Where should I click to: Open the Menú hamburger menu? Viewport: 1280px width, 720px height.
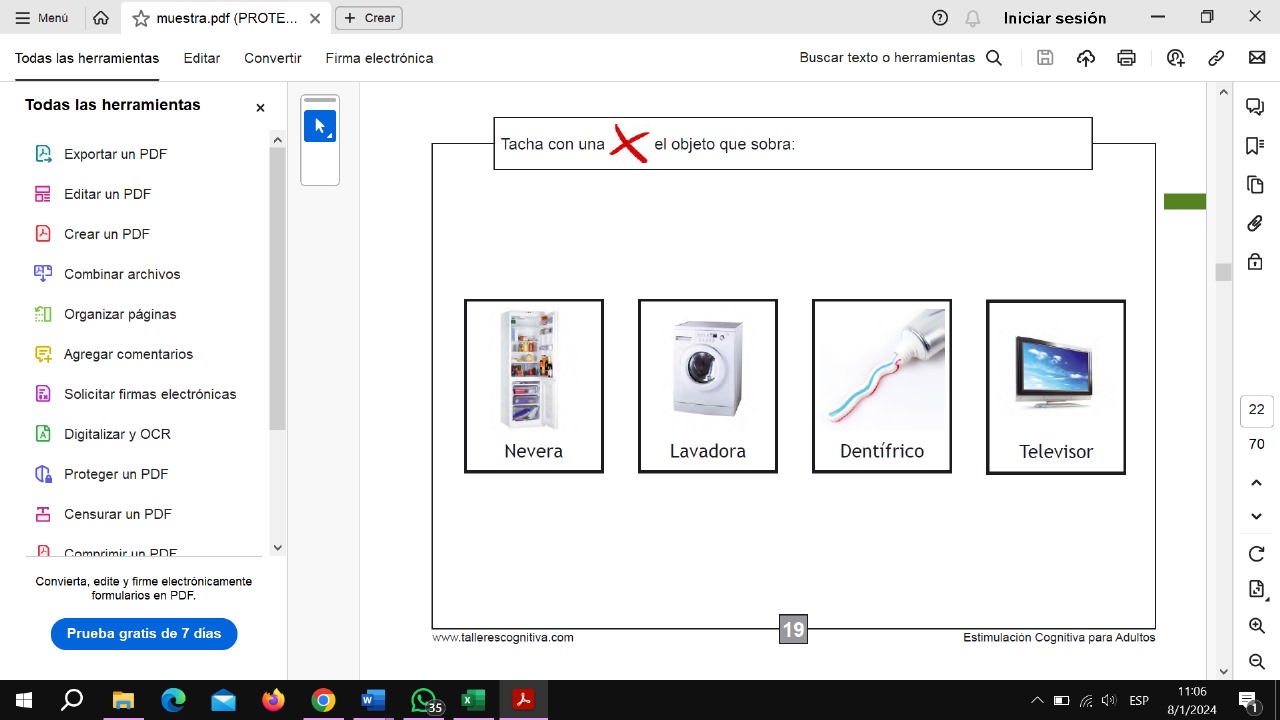pyautogui.click(x=42, y=18)
